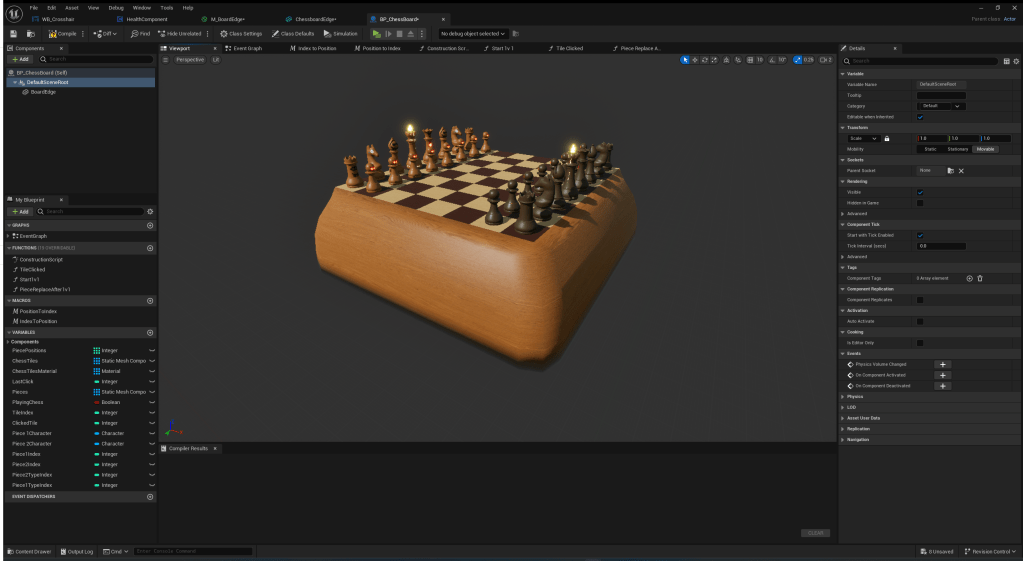
Task: Enable the Hidden in Game checkbox
Action: pos(920,203)
